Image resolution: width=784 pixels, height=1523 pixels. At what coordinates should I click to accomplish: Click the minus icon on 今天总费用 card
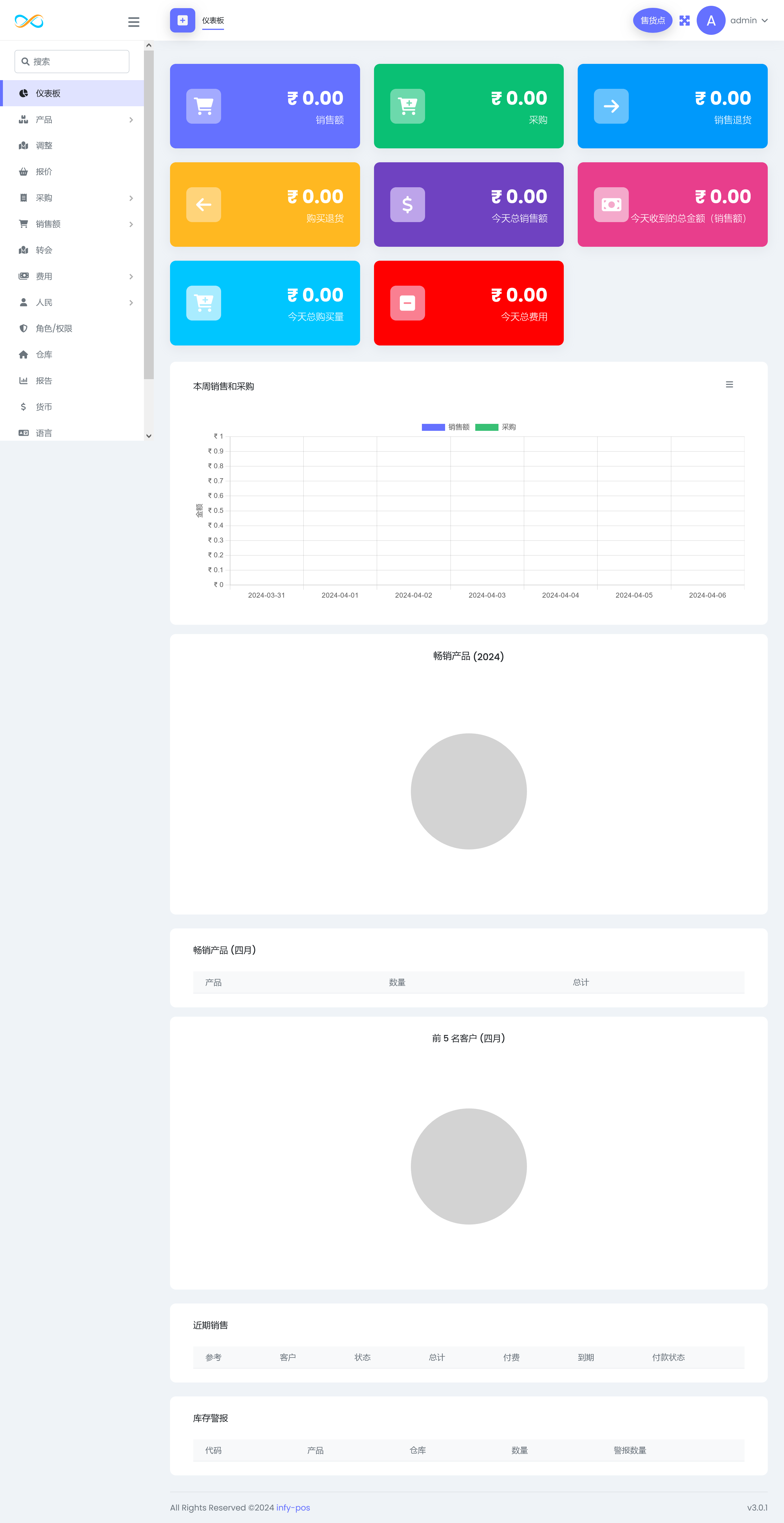click(x=408, y=303)
